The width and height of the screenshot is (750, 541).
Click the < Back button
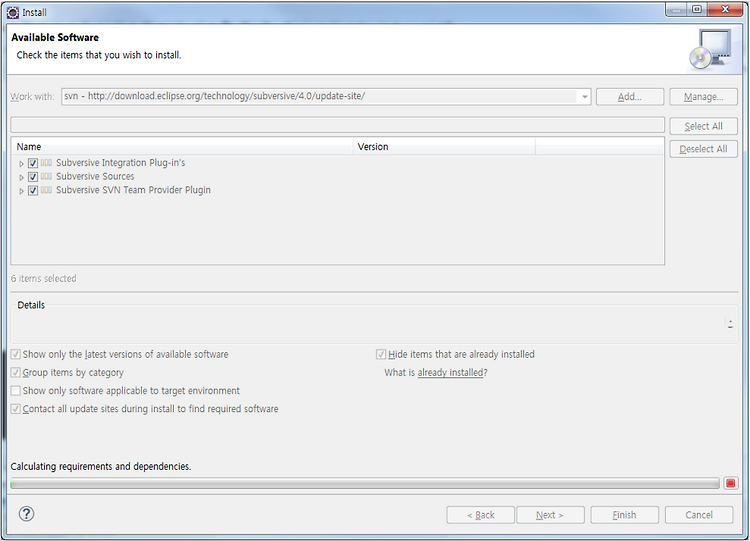coord(480,515)
